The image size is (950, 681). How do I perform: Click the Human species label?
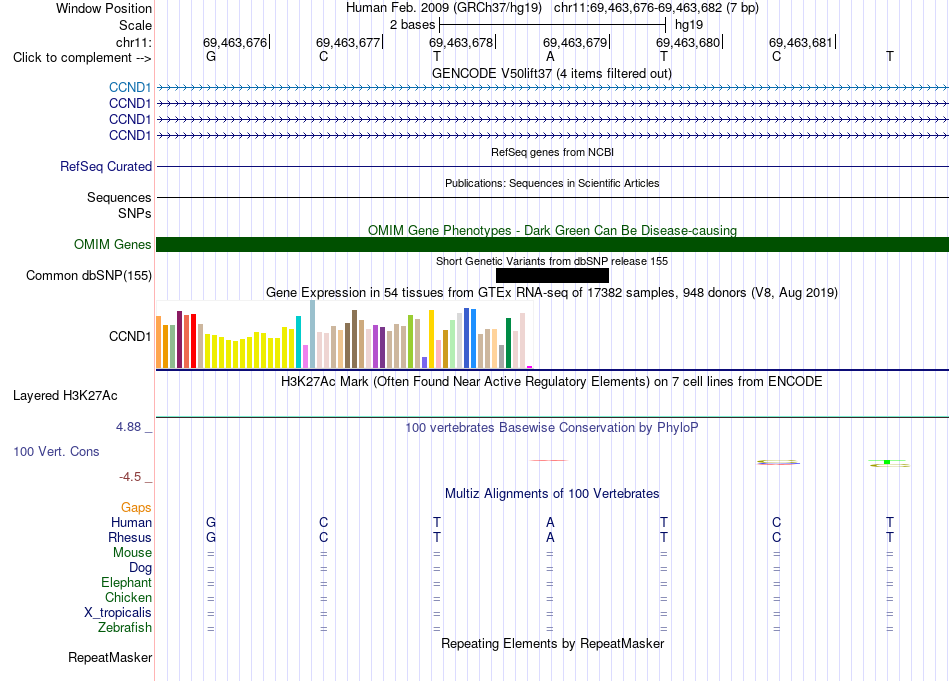click(x=131, y=522)
